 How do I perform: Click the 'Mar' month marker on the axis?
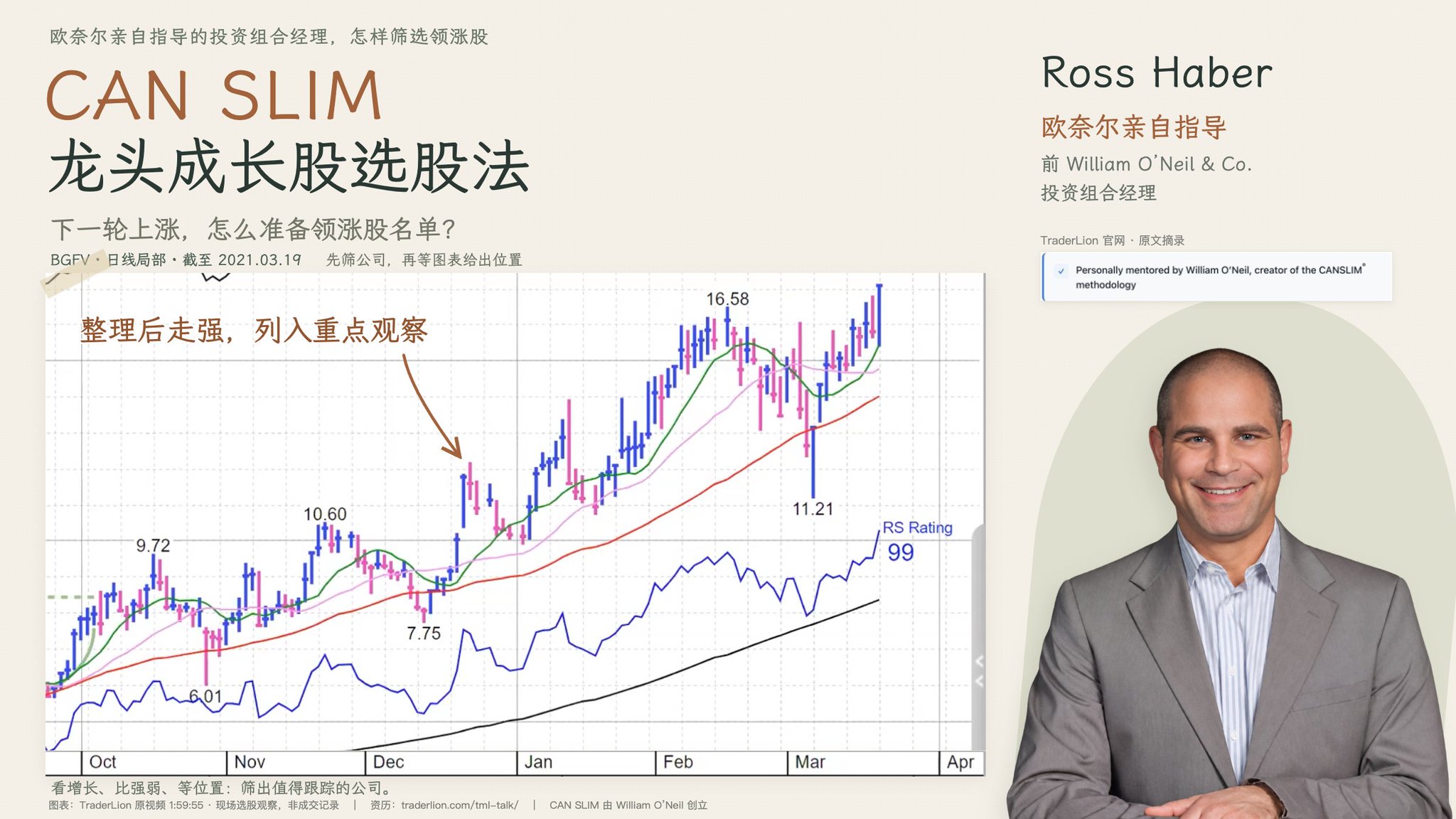click(810, 762)
